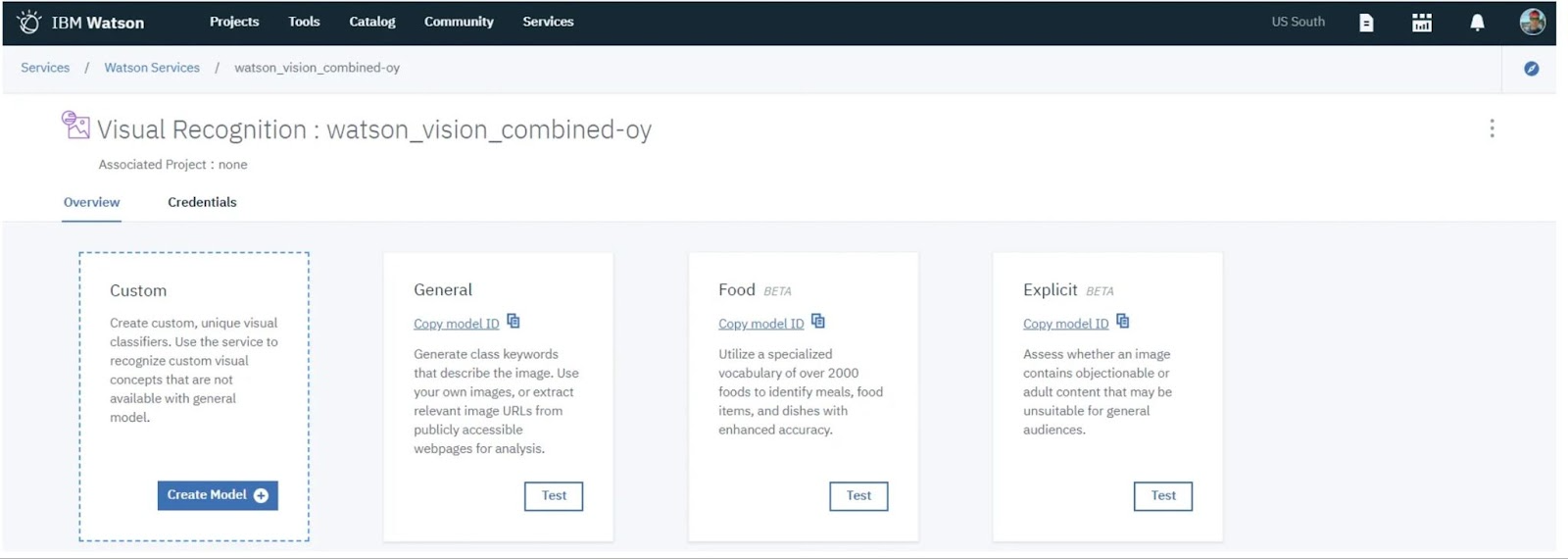Click the Custom card heading
1568x559 pixels.
(x=138, y=290)
